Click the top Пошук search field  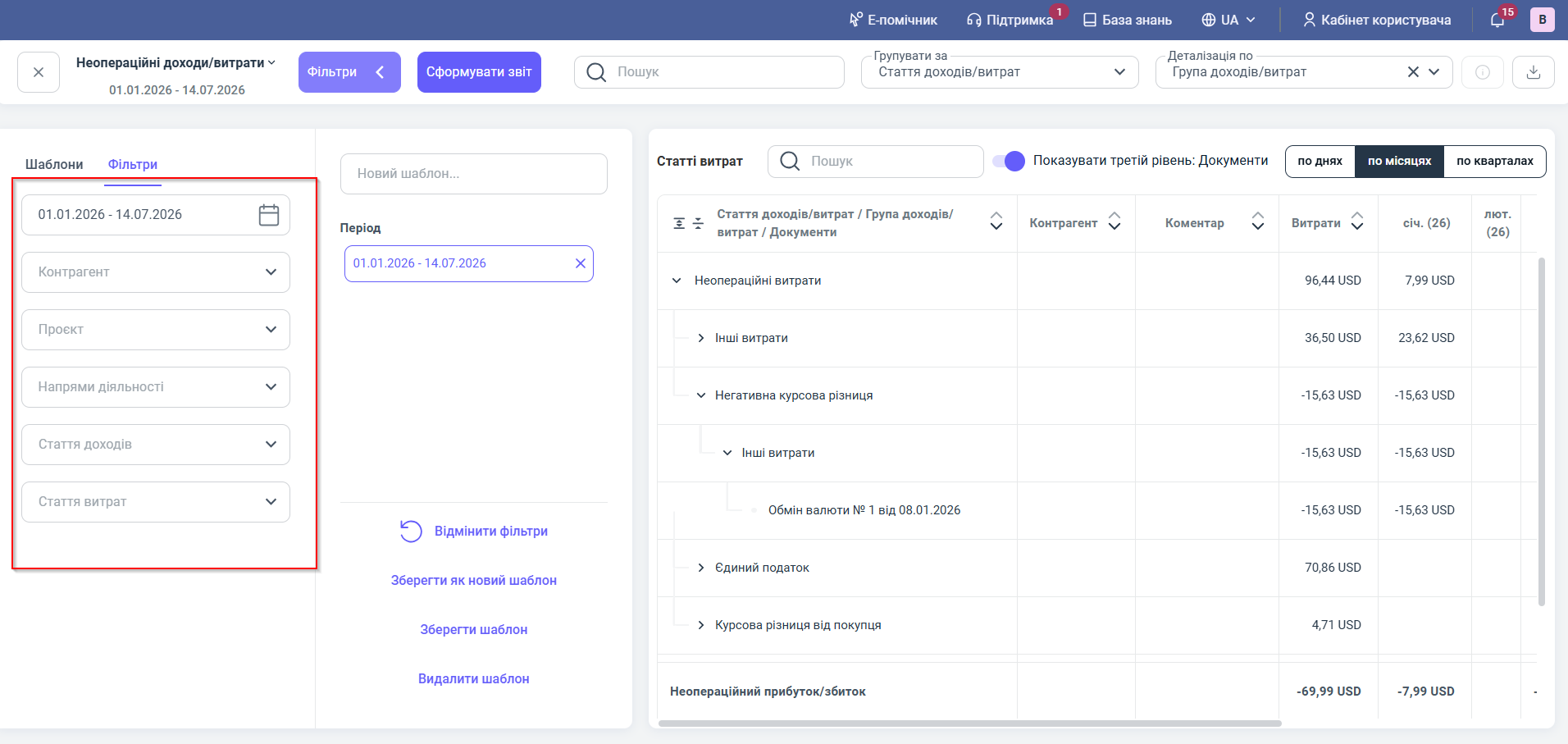coord(709,72)
